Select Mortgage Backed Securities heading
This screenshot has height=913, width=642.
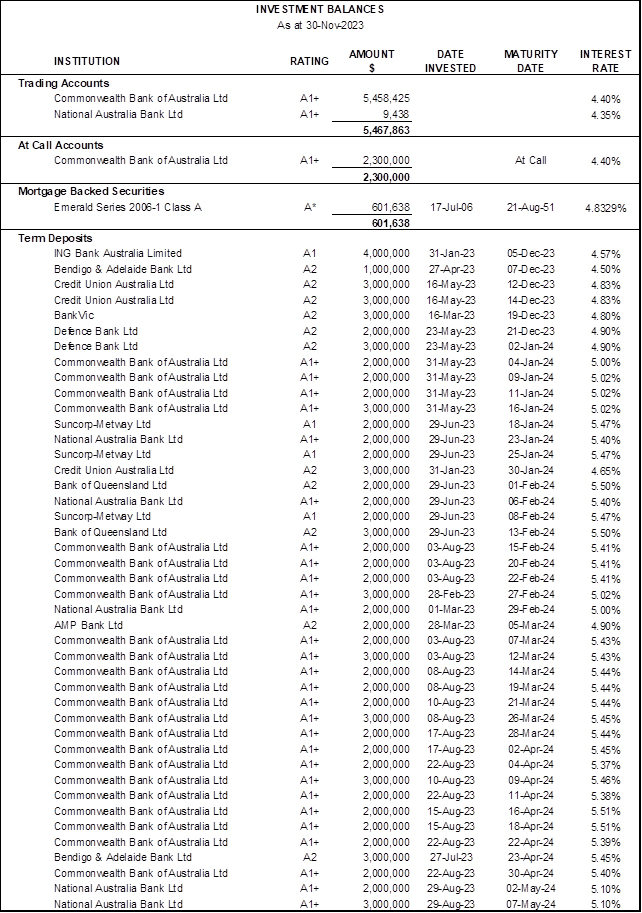click(x=91, y=191)
